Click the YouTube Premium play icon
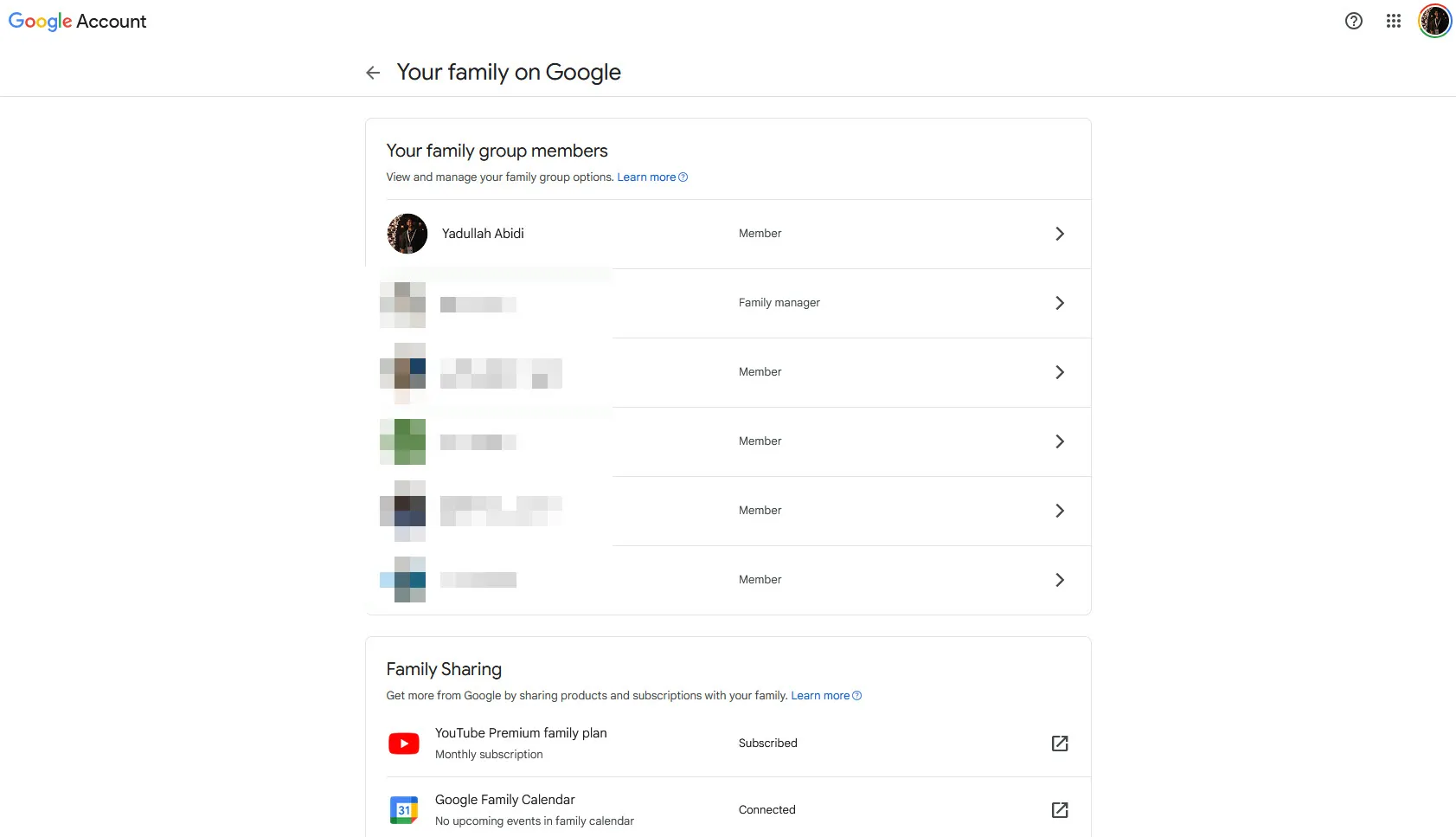Image resolution: width=1456 pixels, height=837 pixels. tap(403, 743)
